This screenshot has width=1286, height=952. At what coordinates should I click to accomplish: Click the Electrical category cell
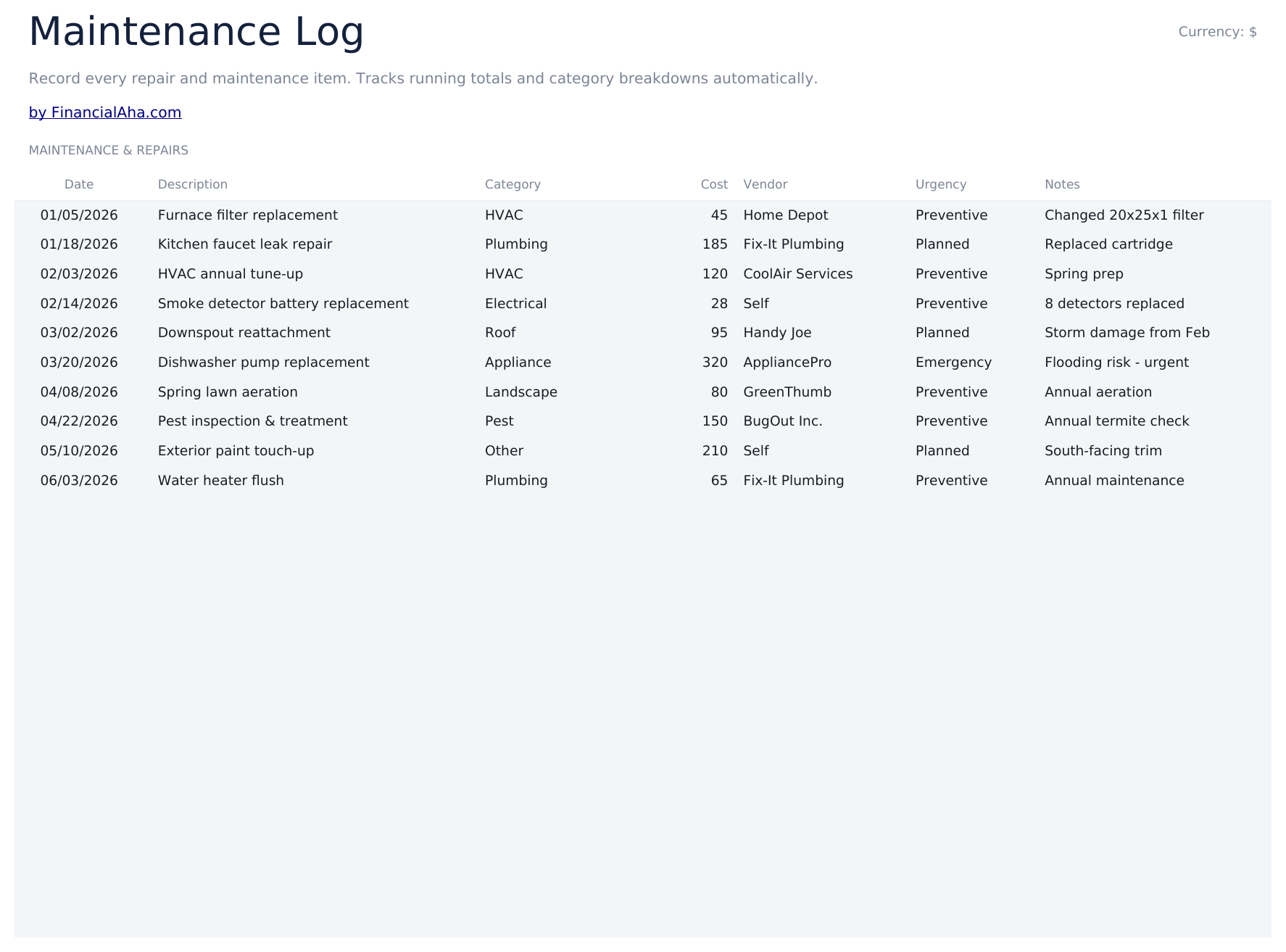click(x=515, y=304)
